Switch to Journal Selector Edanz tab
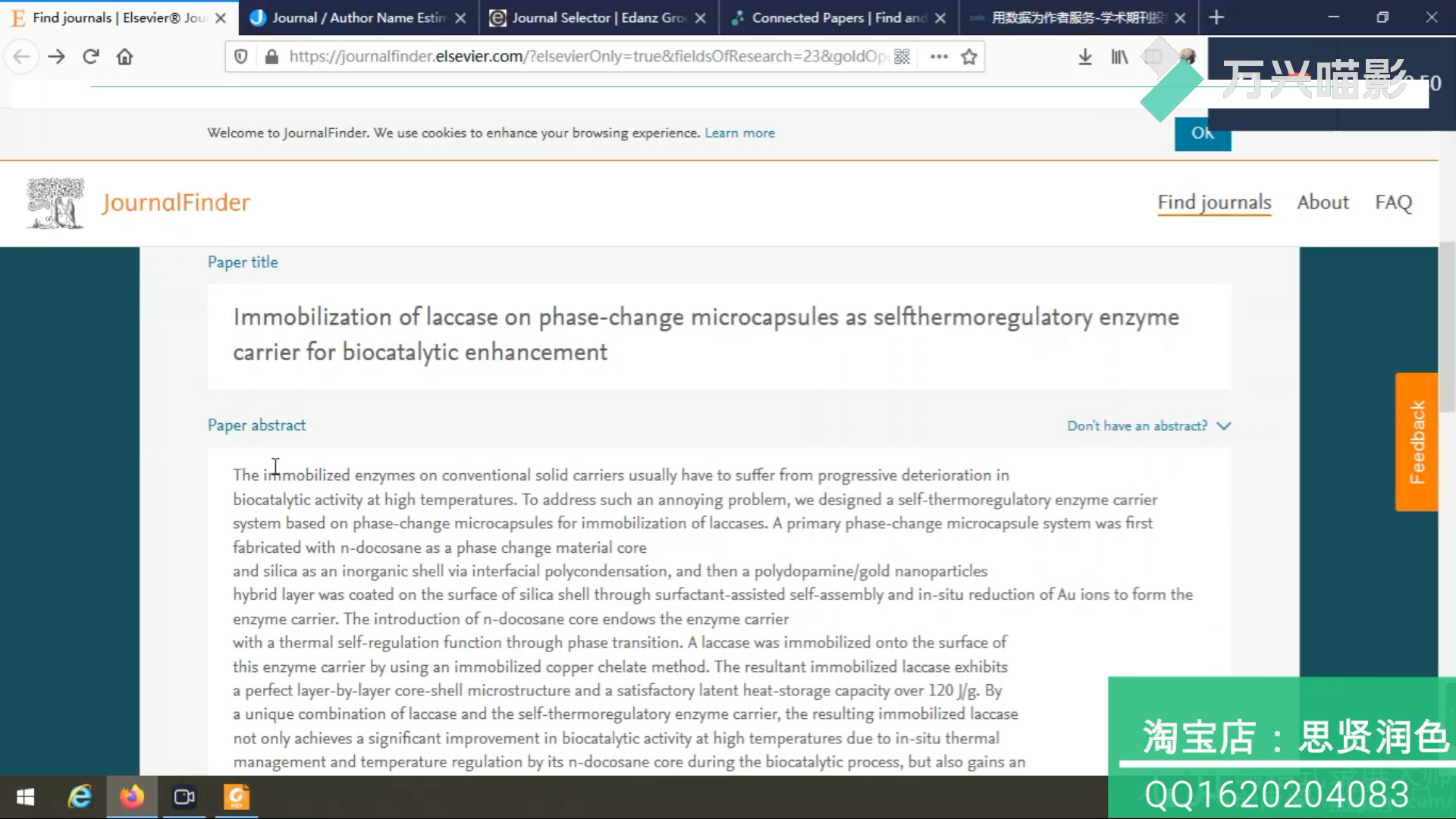 (598, 17)
